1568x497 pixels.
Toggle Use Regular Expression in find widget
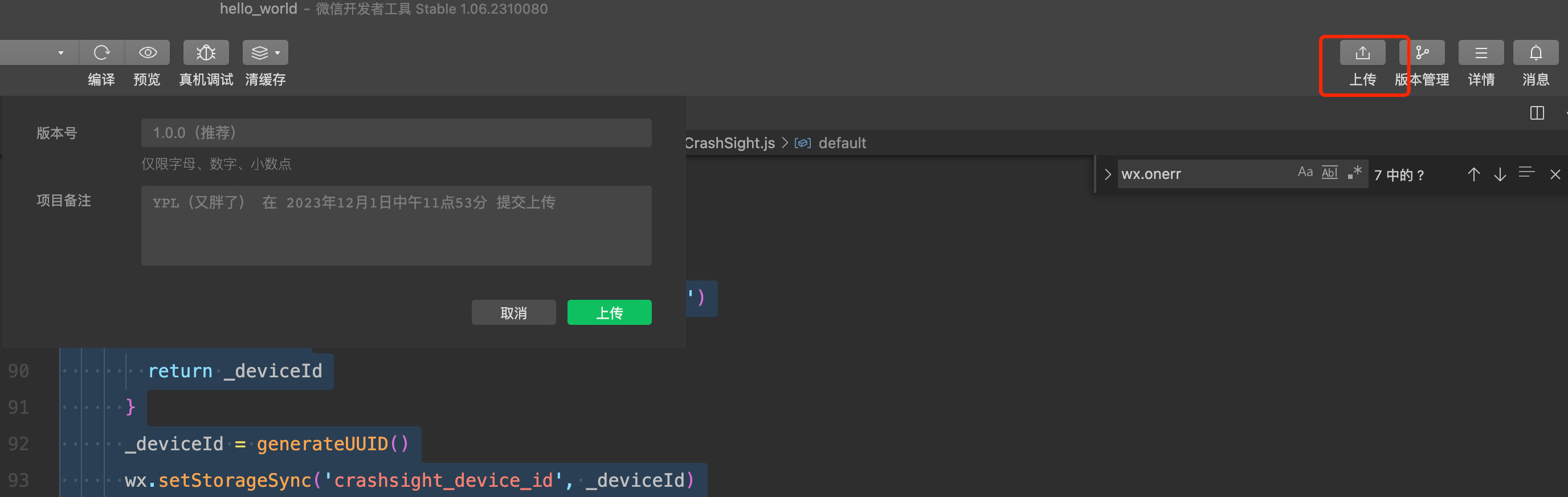pos(1354,172)
